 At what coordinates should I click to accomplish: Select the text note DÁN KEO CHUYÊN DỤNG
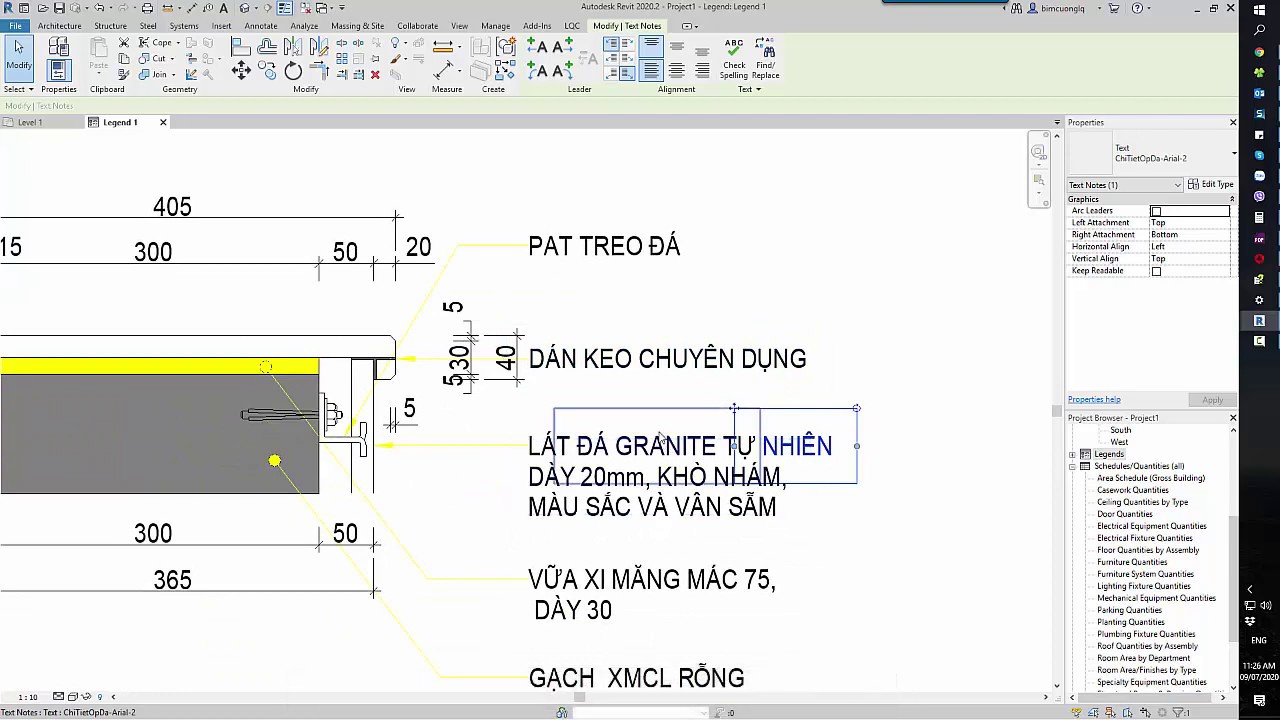tap(667, 359)
